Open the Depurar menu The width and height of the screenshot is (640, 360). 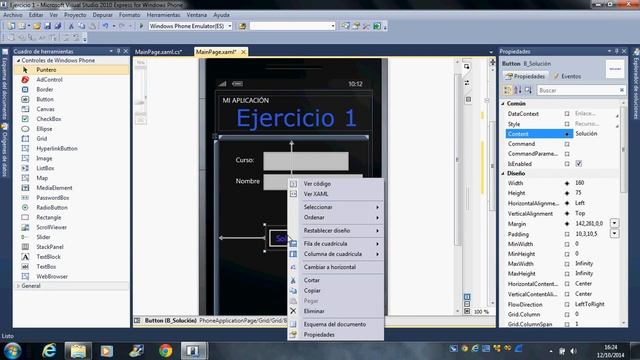click(102, 15)
